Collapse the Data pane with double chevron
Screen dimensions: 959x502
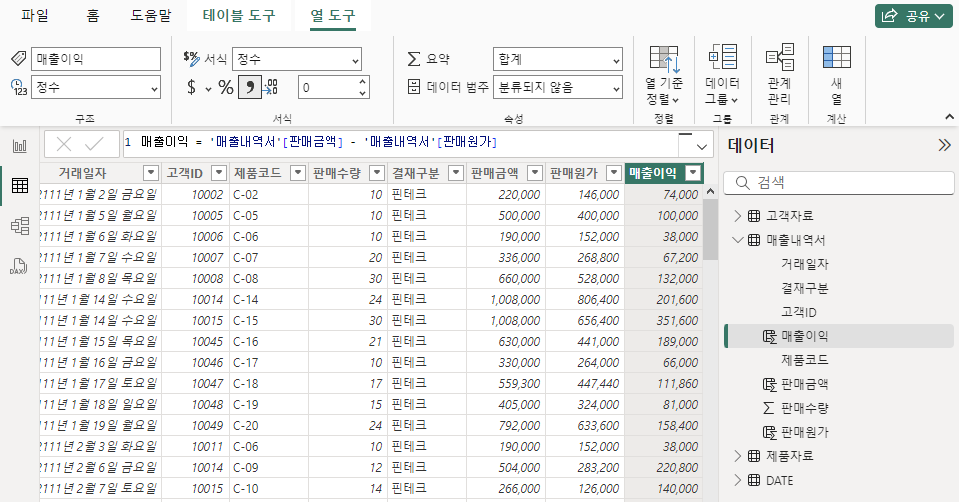click(x=944, y=145)
